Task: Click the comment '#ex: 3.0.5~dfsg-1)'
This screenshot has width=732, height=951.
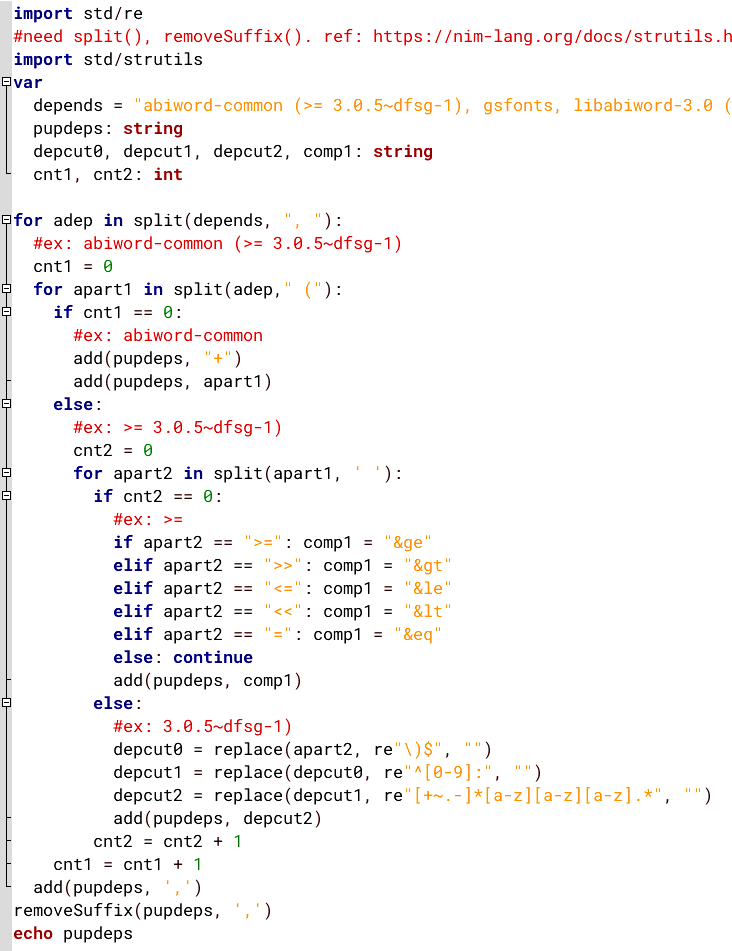Action: click(203, 727)
